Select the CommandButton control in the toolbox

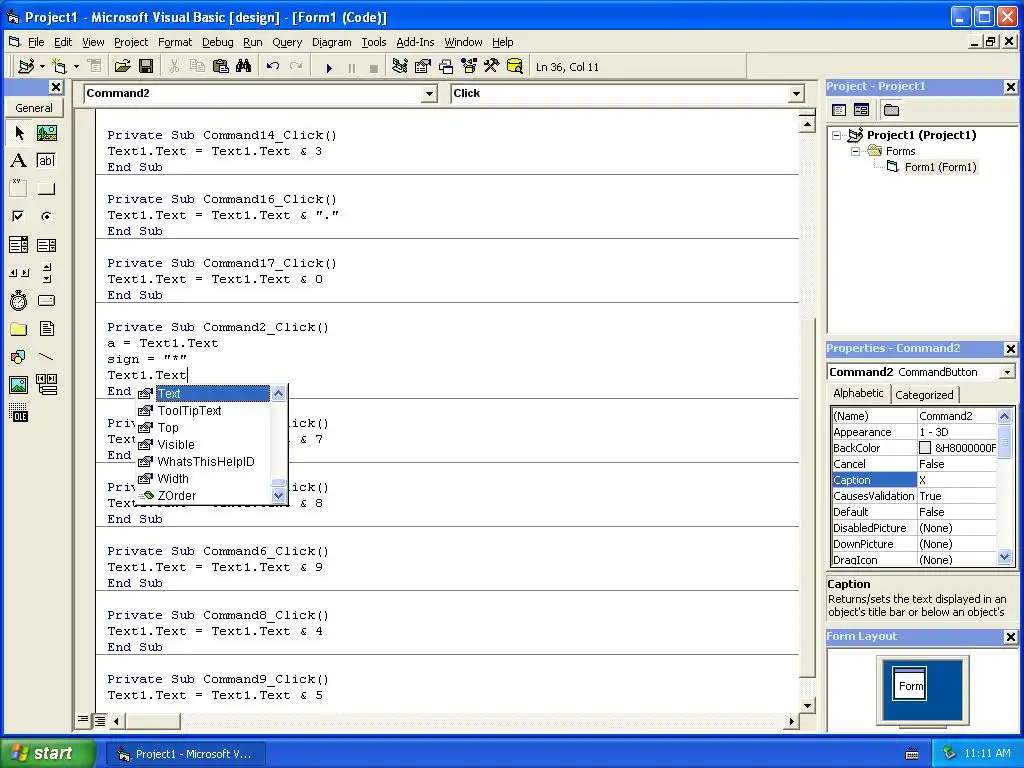pos(46,189)
